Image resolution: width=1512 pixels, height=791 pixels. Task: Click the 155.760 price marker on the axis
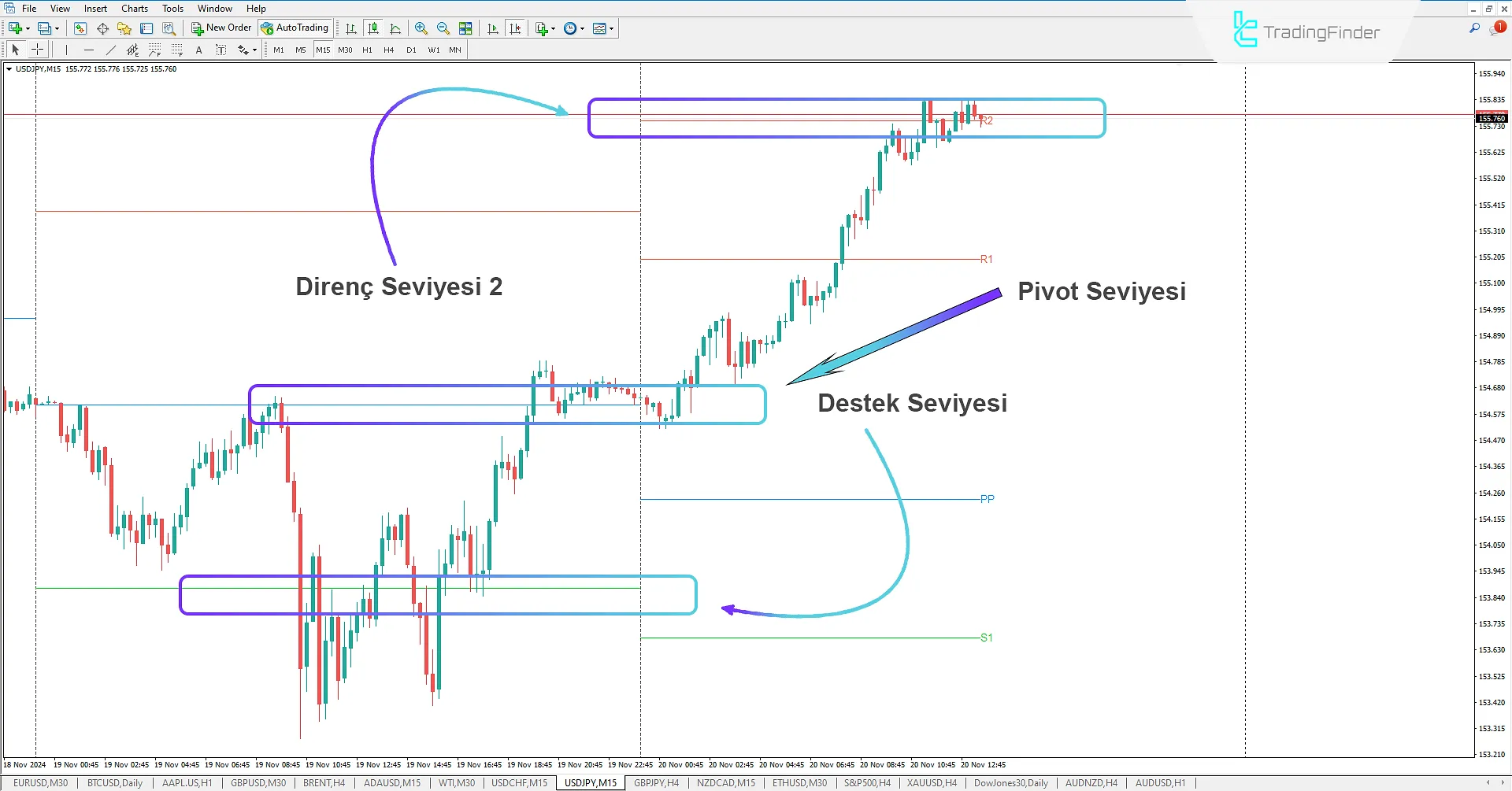click(1491, 118)
